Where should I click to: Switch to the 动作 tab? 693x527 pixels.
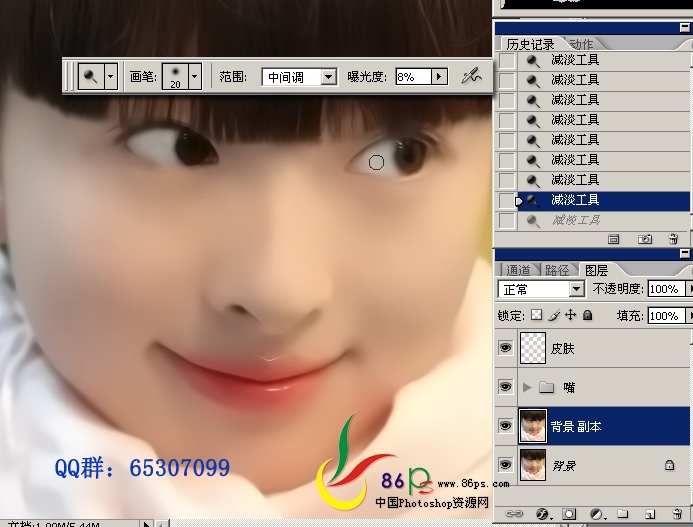point(581,44)
